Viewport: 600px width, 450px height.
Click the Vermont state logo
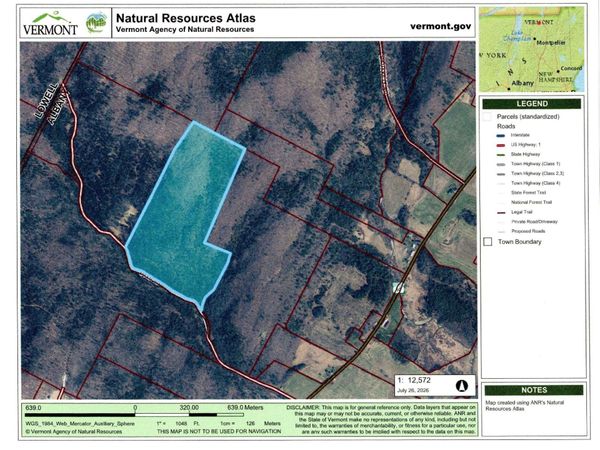point(50,23)
